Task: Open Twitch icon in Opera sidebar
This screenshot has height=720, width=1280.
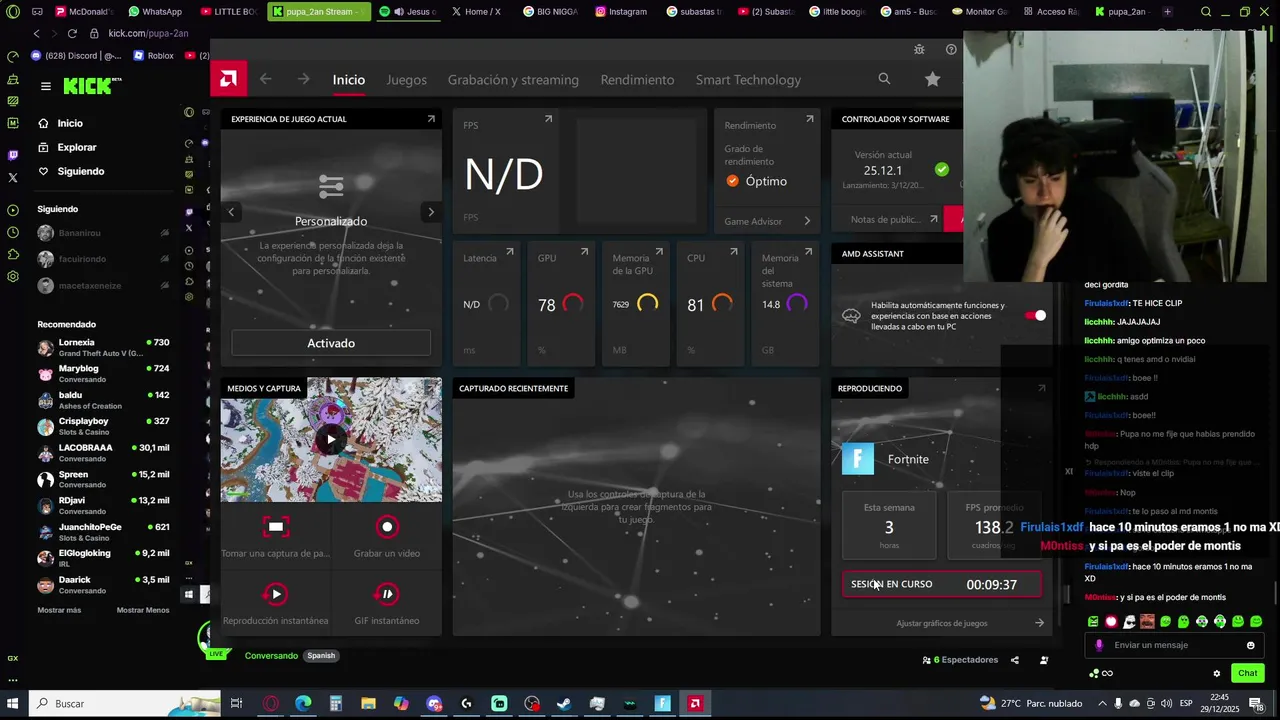Action: pyautogui.click(x=12, y=155)
